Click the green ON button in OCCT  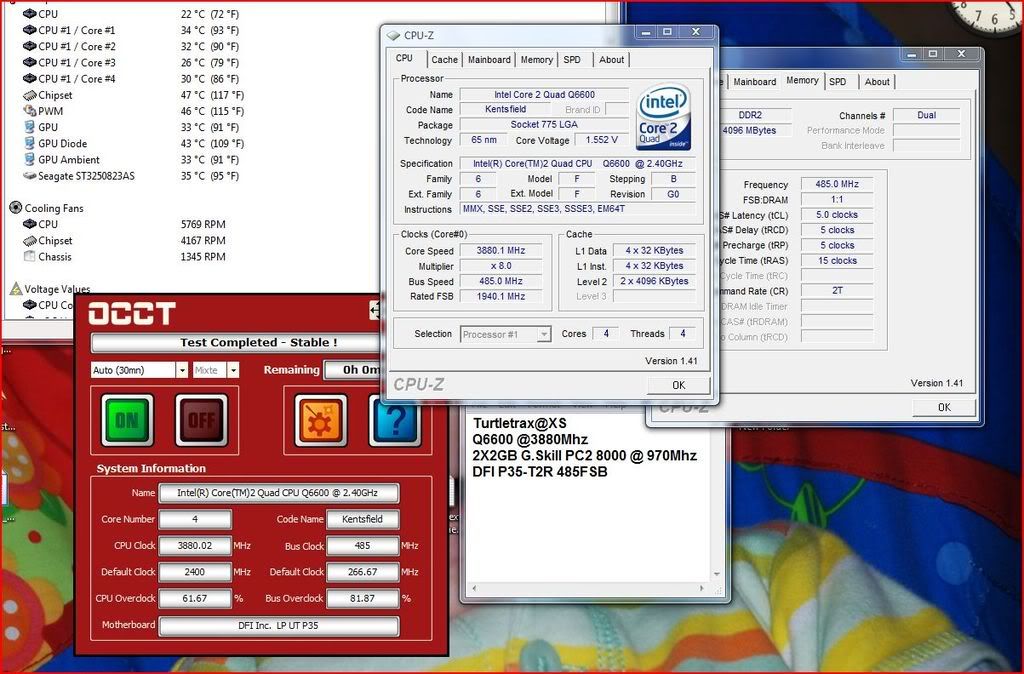127,420
